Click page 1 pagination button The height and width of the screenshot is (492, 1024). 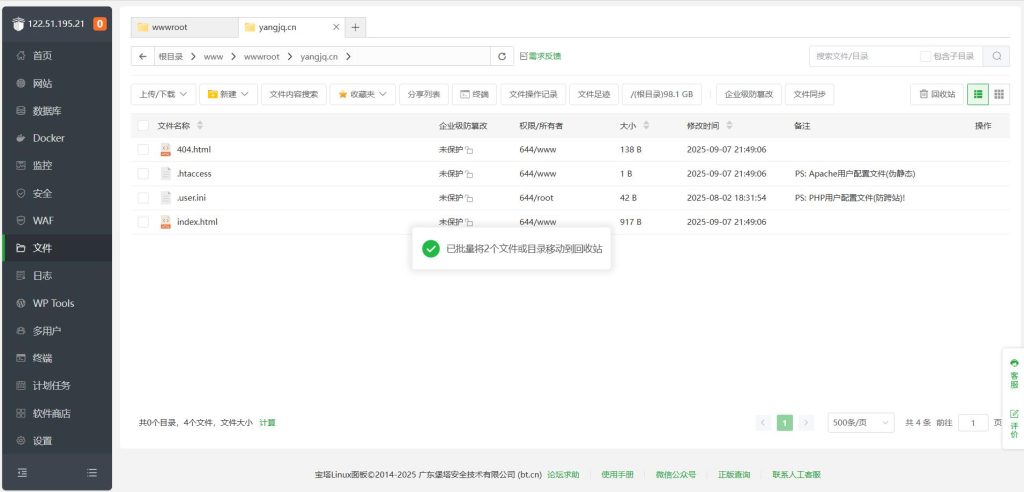point(785,423)
